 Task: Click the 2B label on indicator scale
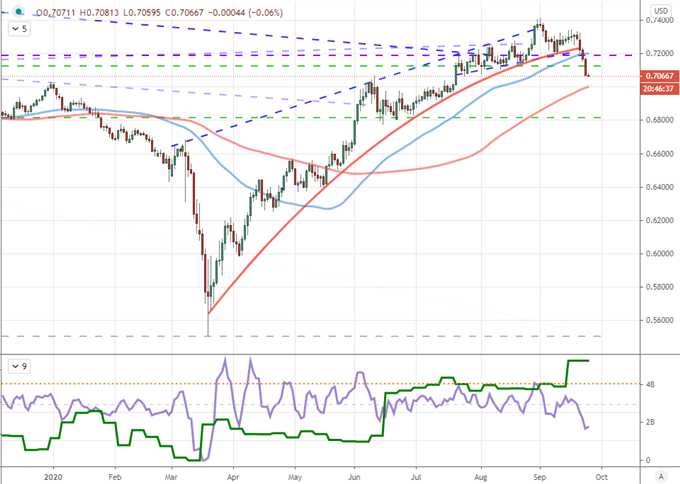tap(650, 422)
